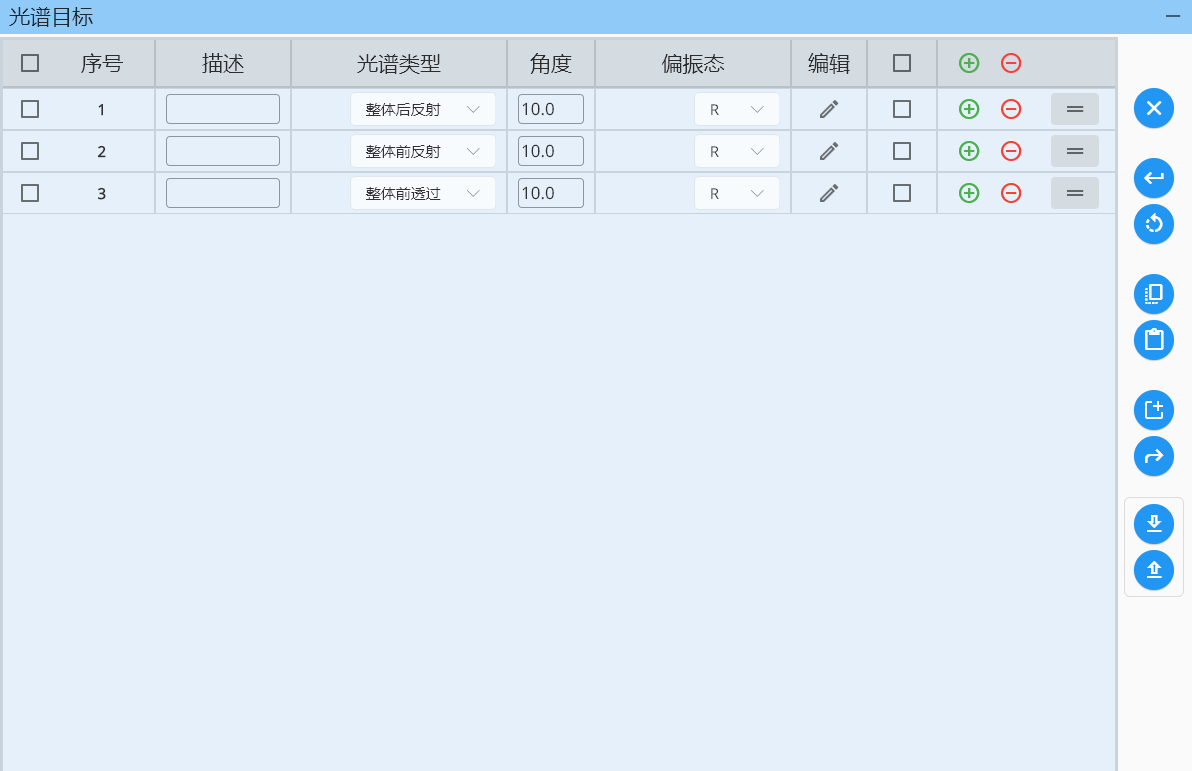Open the 整体后反射 spectrum type dropdown
Screen dimensions: 1192x771
coord(422,109)
